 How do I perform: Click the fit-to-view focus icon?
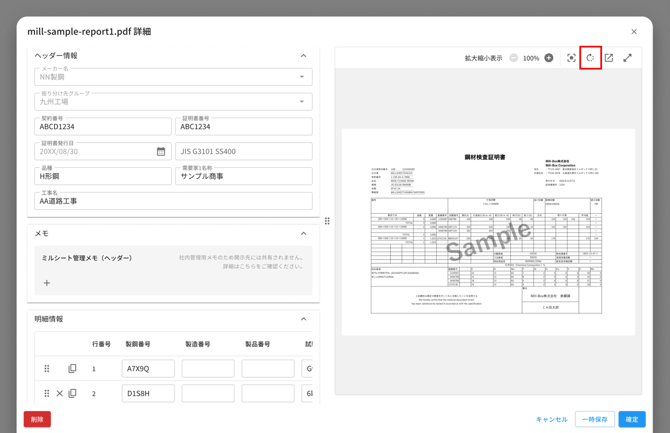tap(571, 58)
